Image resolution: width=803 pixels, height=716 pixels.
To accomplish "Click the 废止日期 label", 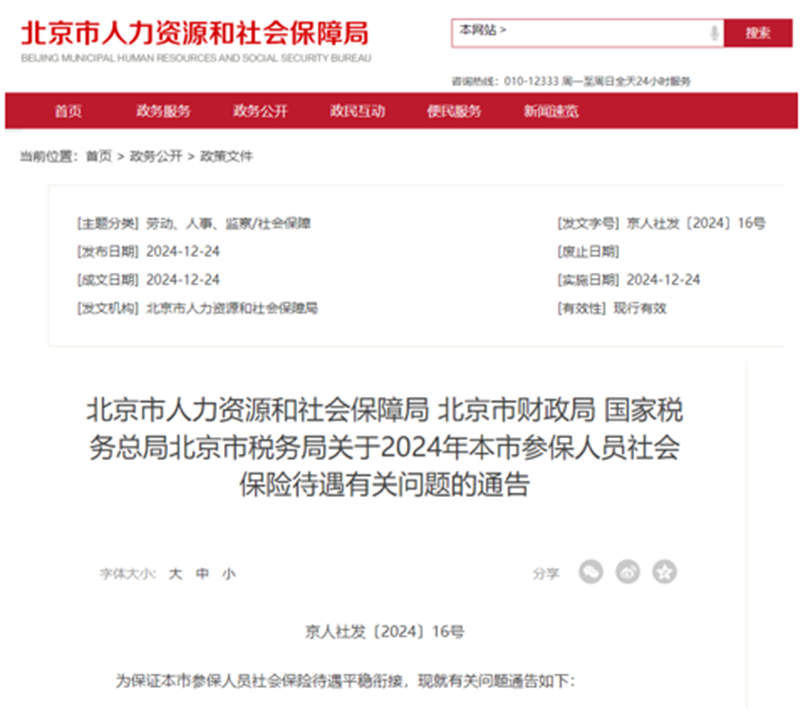I will point(588,251).
